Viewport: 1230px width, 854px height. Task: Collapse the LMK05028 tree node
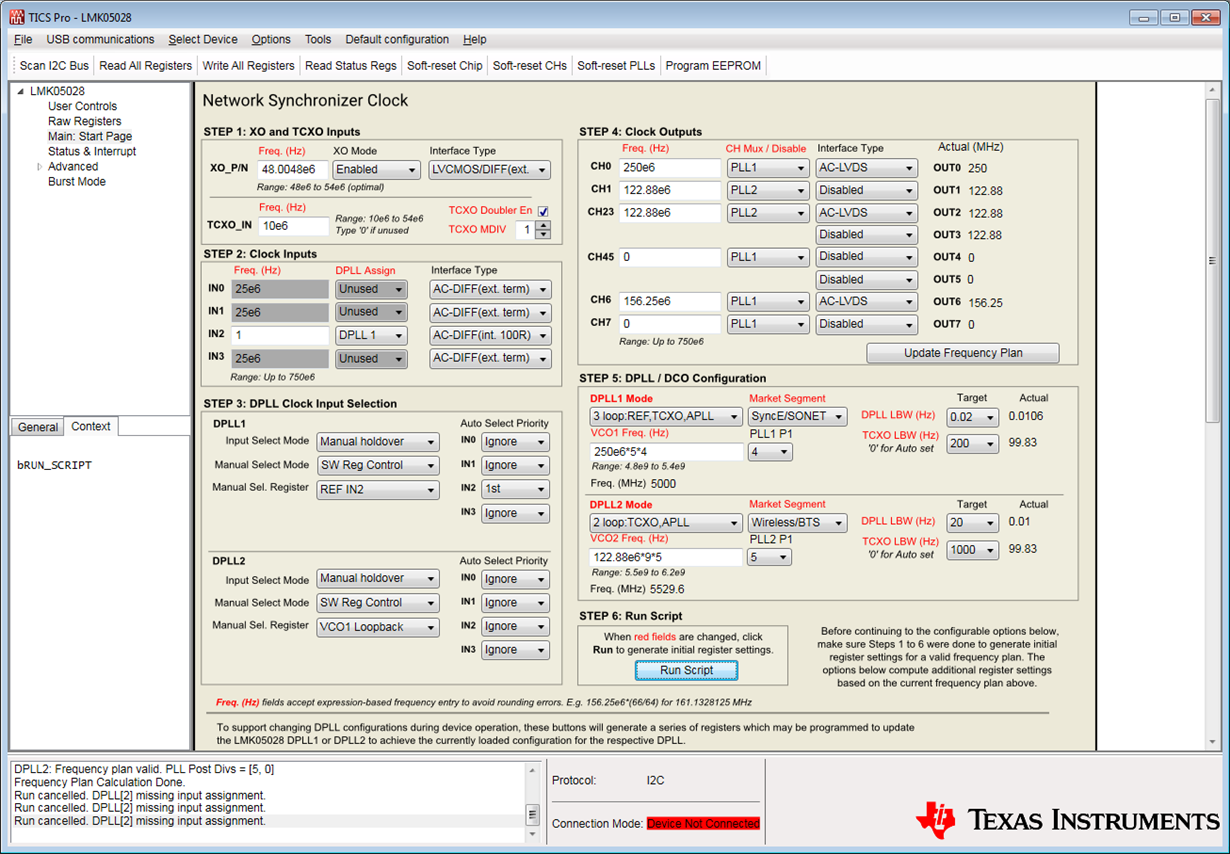(20, 91)
